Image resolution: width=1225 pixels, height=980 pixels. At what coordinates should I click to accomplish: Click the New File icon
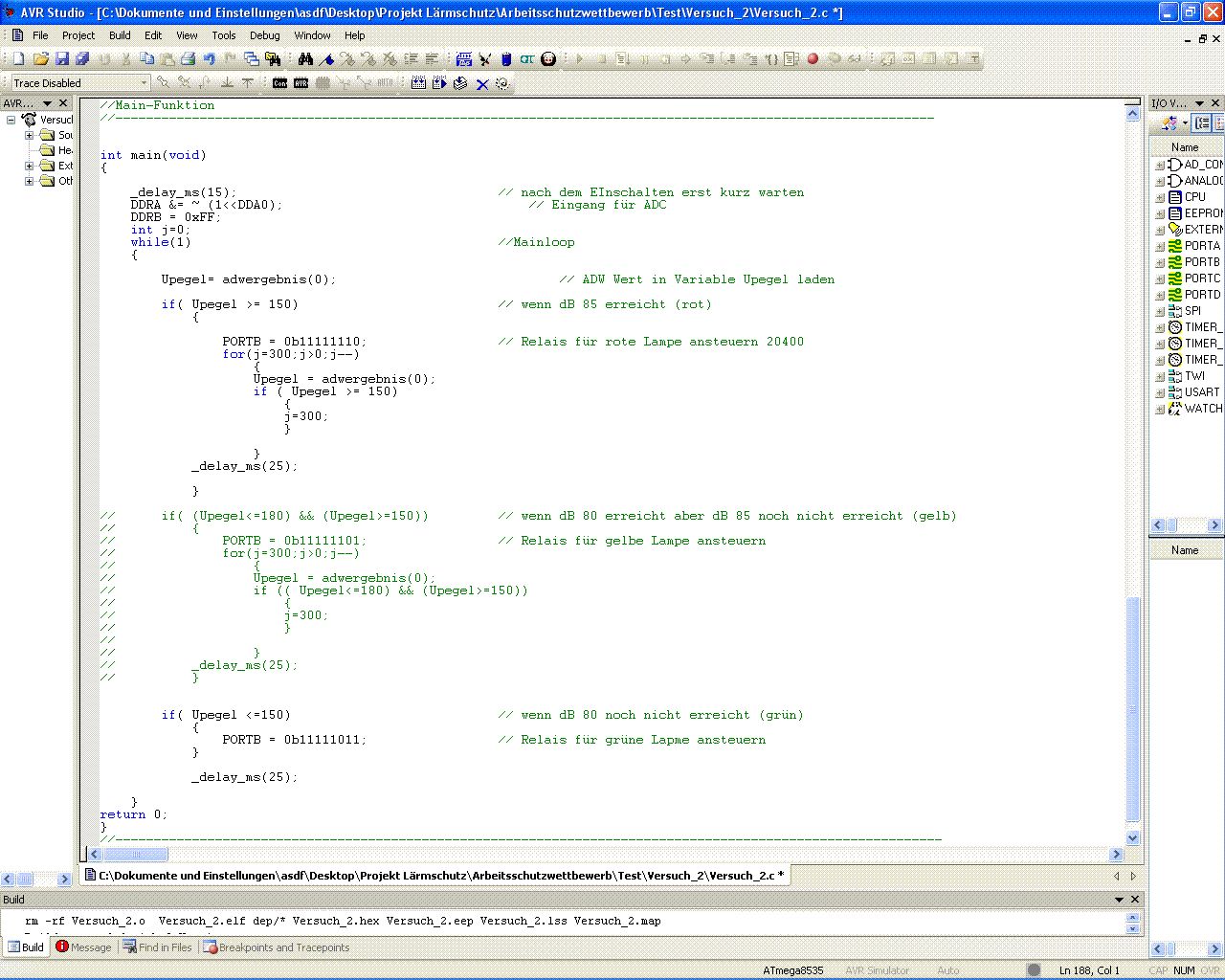click(18, 59)
